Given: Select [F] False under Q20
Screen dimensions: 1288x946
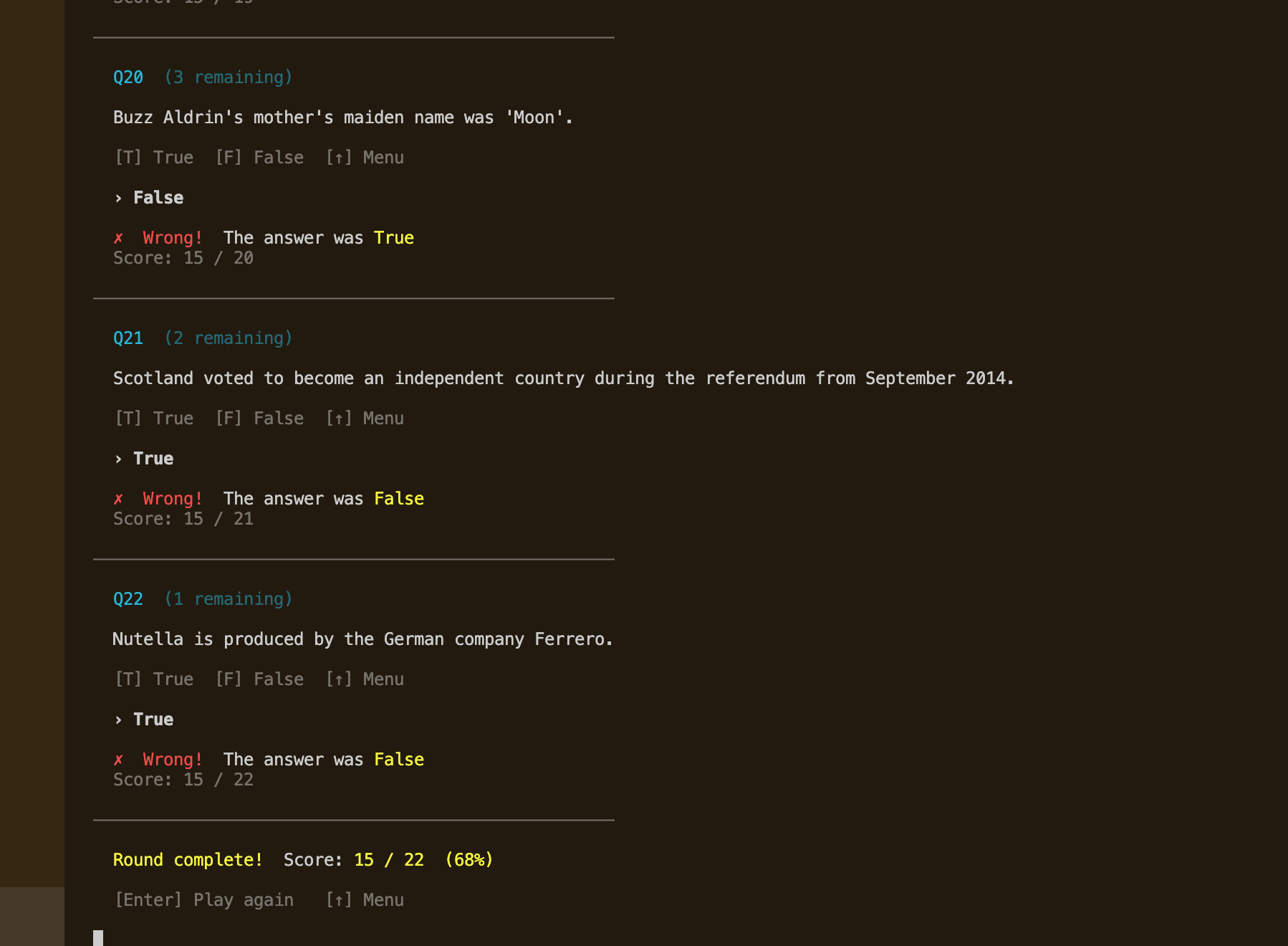Looking at the screenshot, I should 259,158.
